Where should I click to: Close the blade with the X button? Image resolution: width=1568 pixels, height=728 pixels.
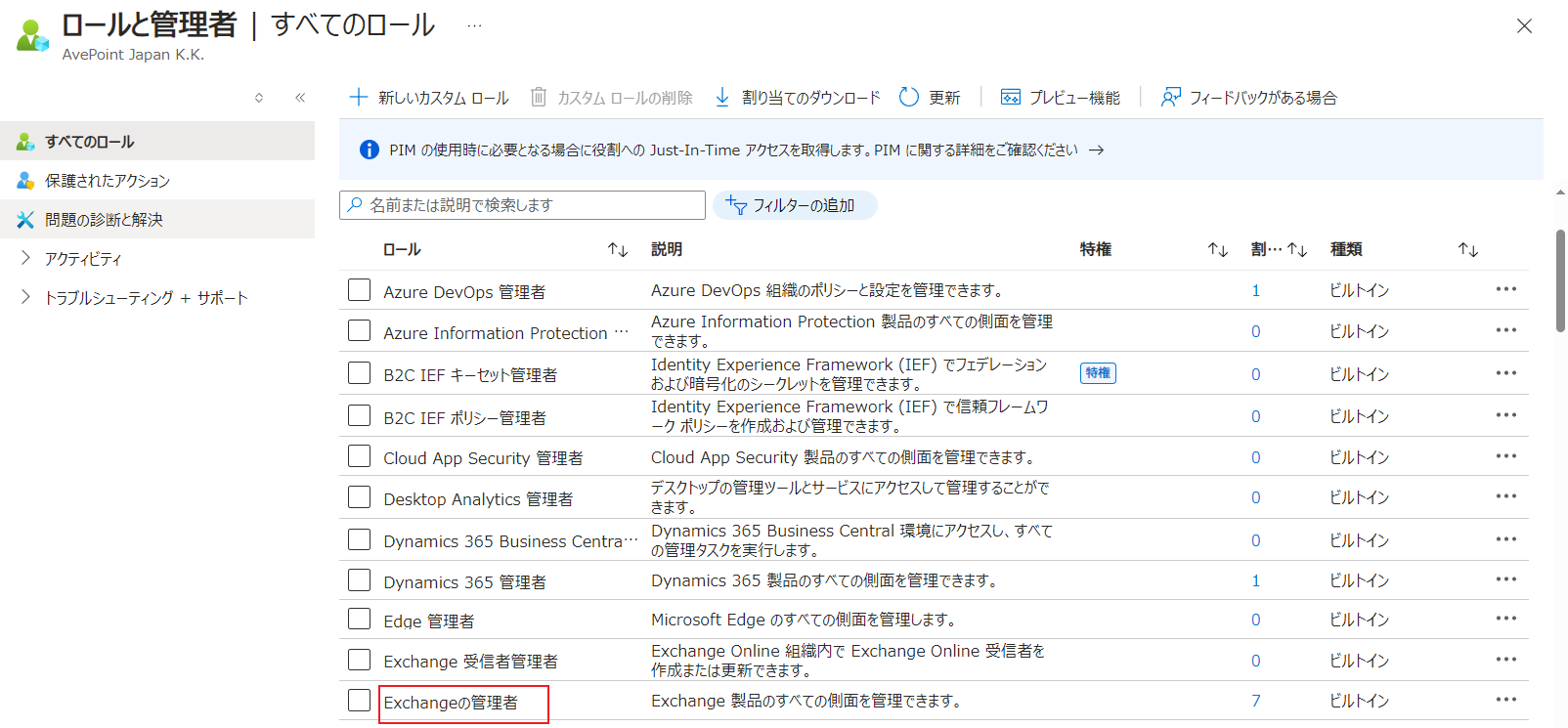click(x=1524, y=26)
